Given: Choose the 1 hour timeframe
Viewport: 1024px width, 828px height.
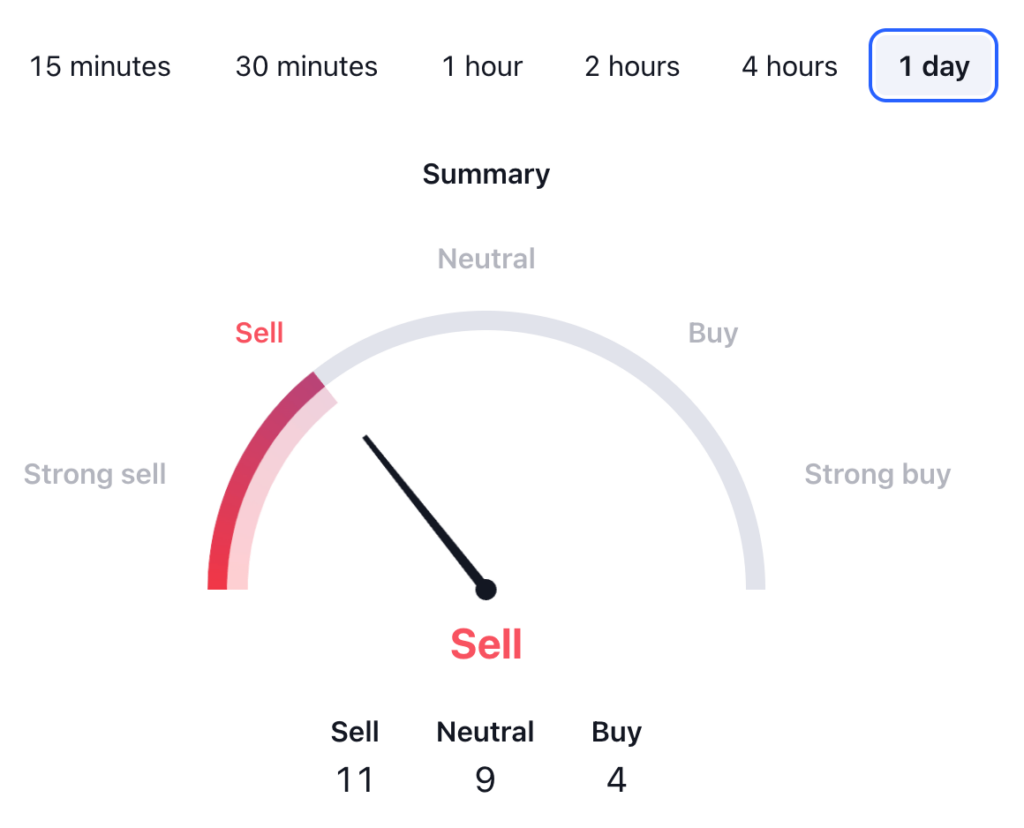Looking at the screenshot, I should pos(482,67).
